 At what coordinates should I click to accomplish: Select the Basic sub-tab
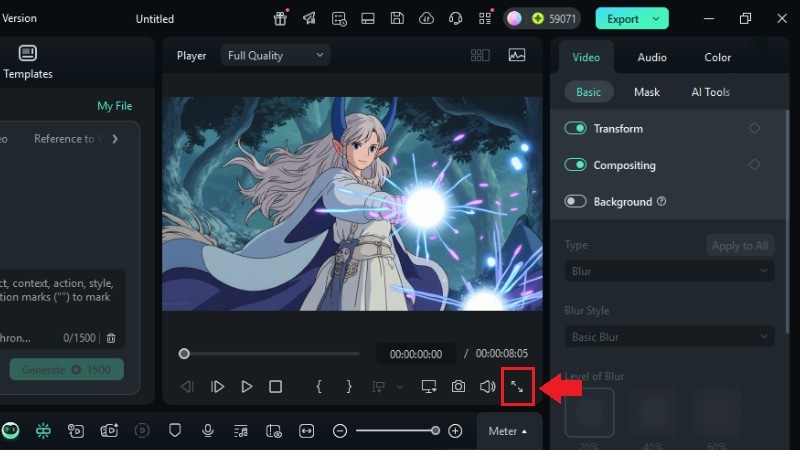pos(588,92)
